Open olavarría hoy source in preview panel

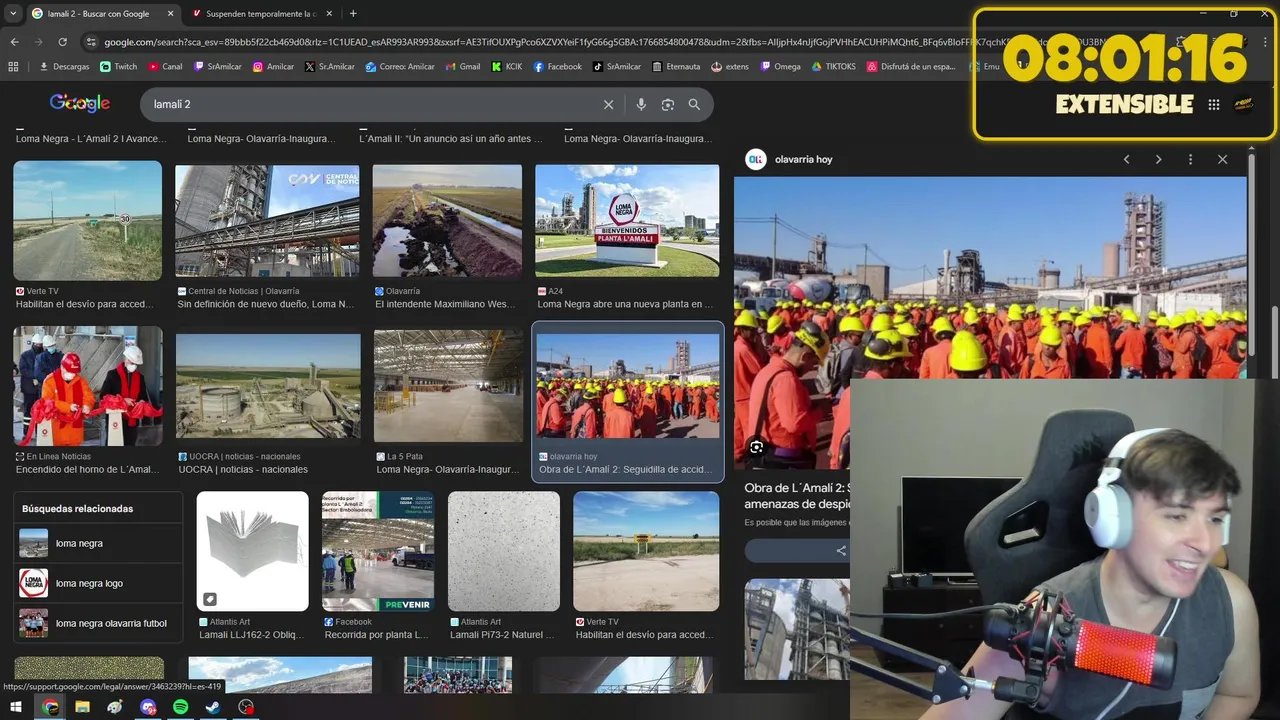(790, 159)
